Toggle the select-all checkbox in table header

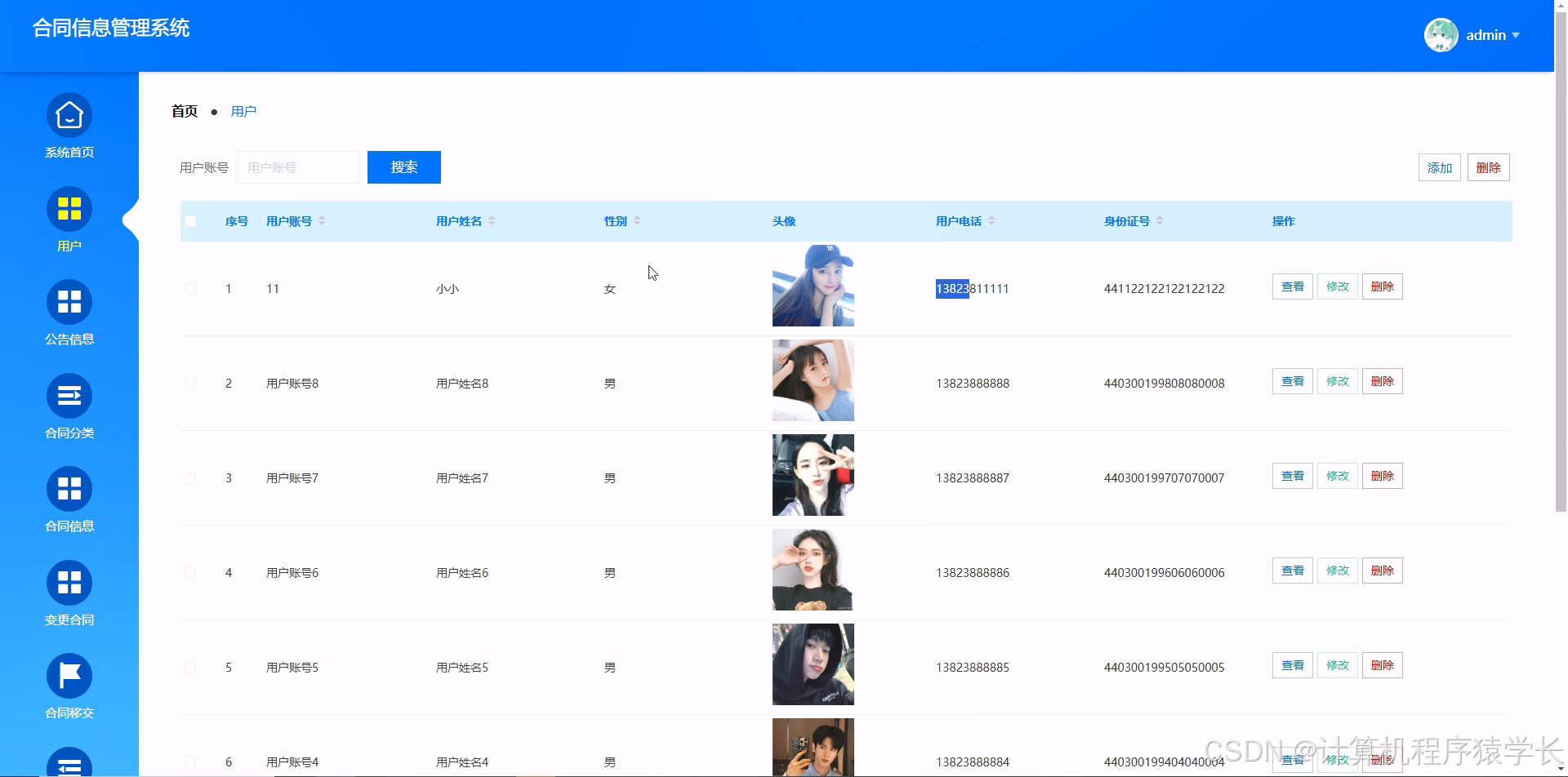click(x=190, y=220)
